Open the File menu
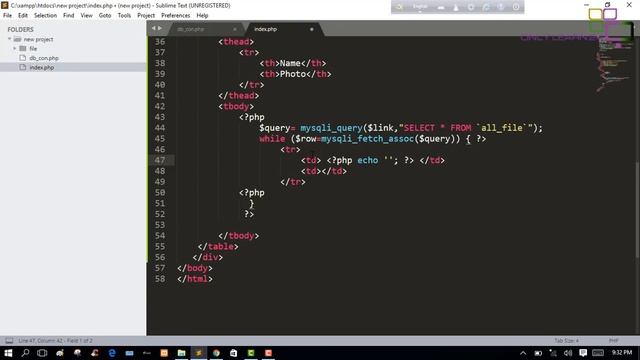This screenshot has width=640, height=360. tap(7, 16)
